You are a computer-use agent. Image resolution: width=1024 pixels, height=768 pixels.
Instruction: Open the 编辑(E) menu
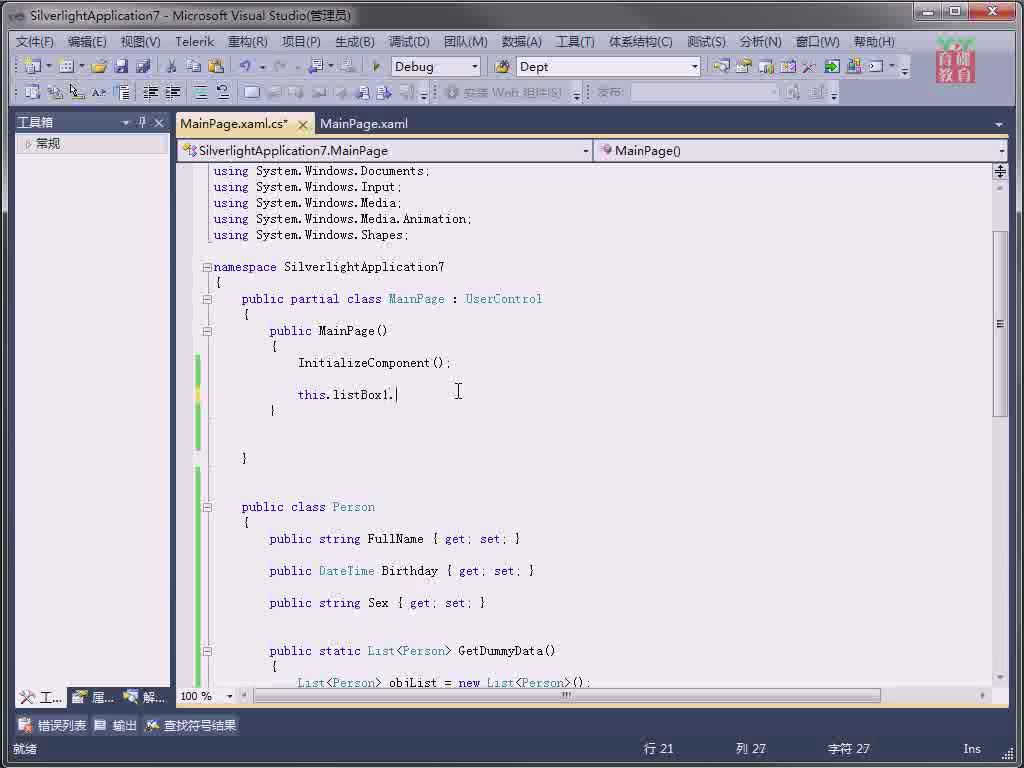(87, 42)
